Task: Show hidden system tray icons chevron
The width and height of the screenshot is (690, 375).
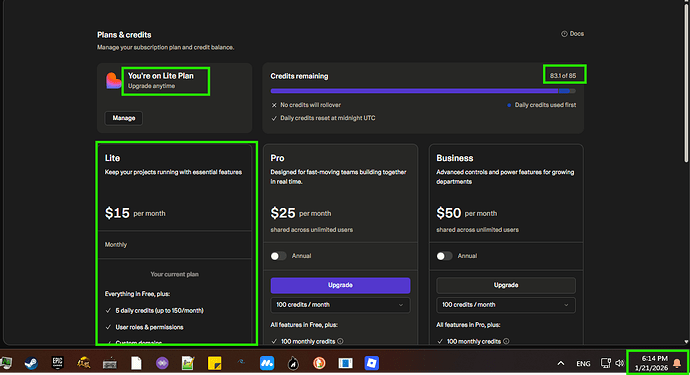Action: coord(561,363)
